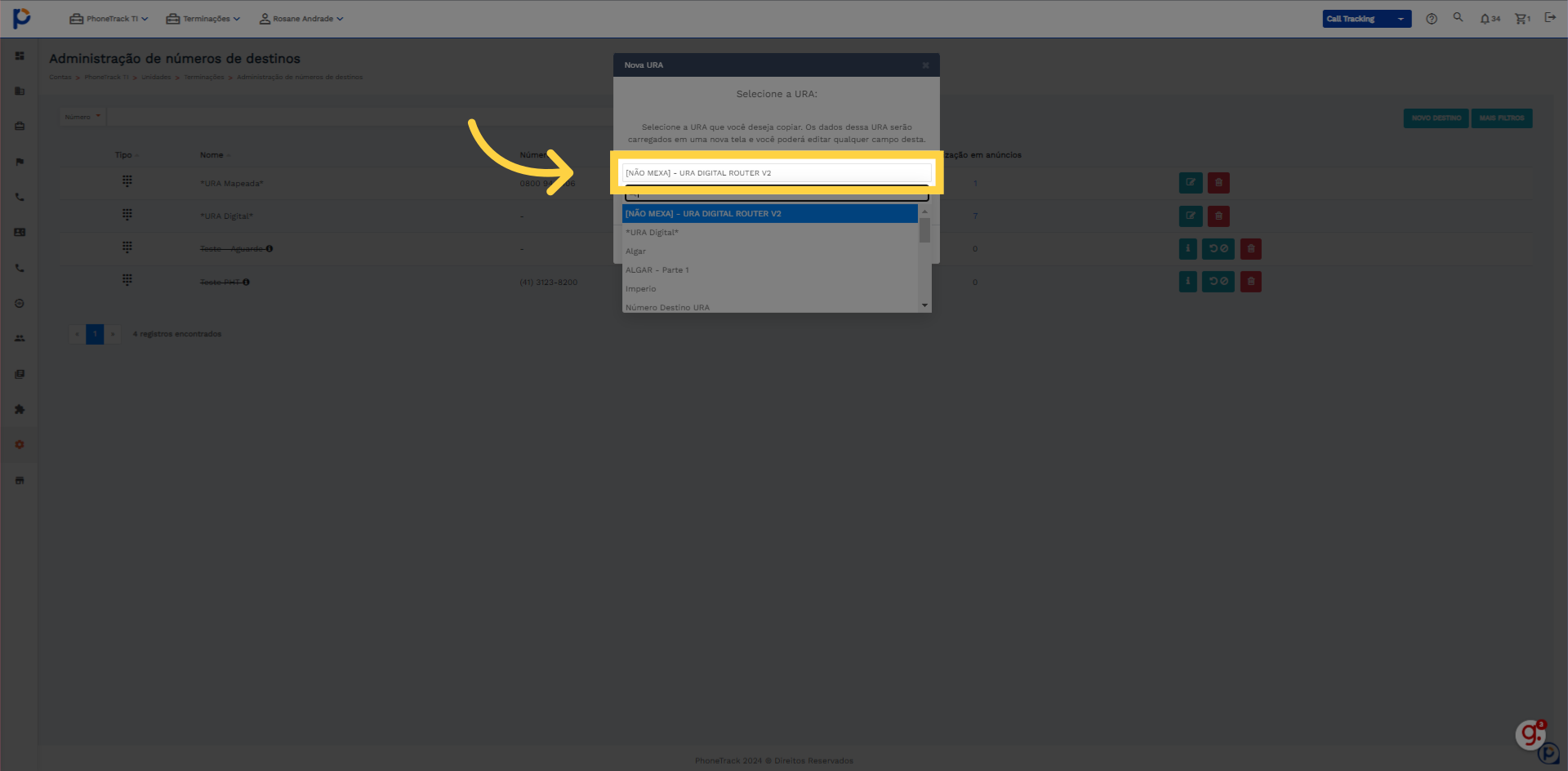This screenshot has width=1568, height=771.
Task: Show info for the Teste PHT row
Action: point(1188,282)
